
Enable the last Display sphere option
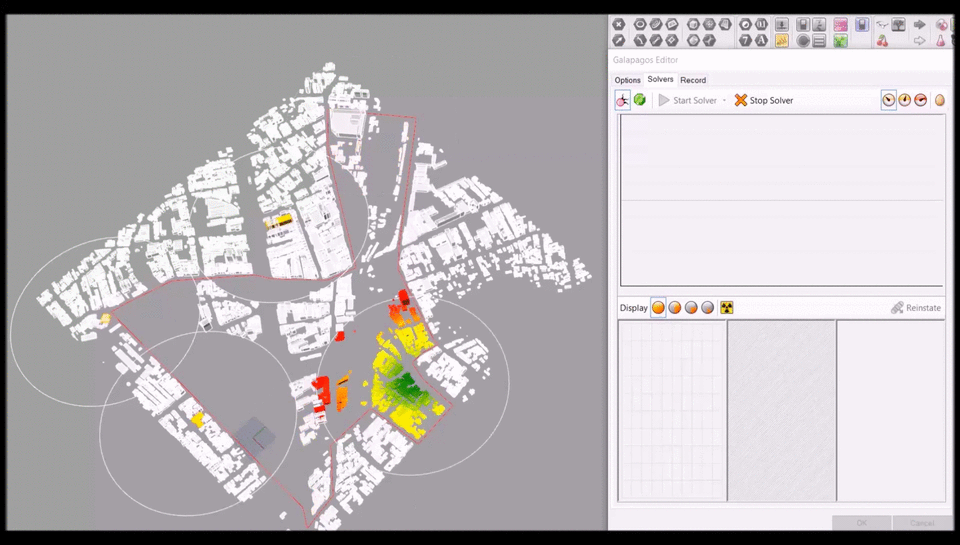click(x=708, y=308)
